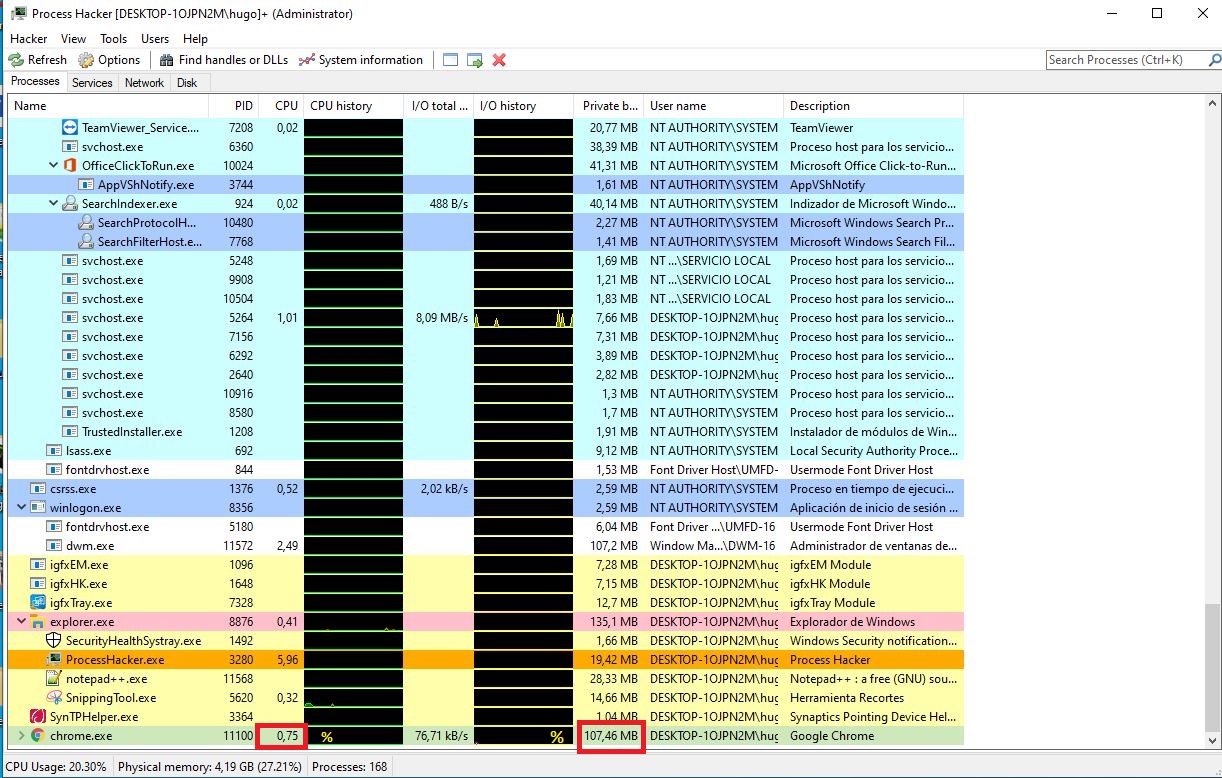Click the vertical scrollbar thumb
Screen dimensions: 1222x778
pyautogui.click(x=1214, y=669)
